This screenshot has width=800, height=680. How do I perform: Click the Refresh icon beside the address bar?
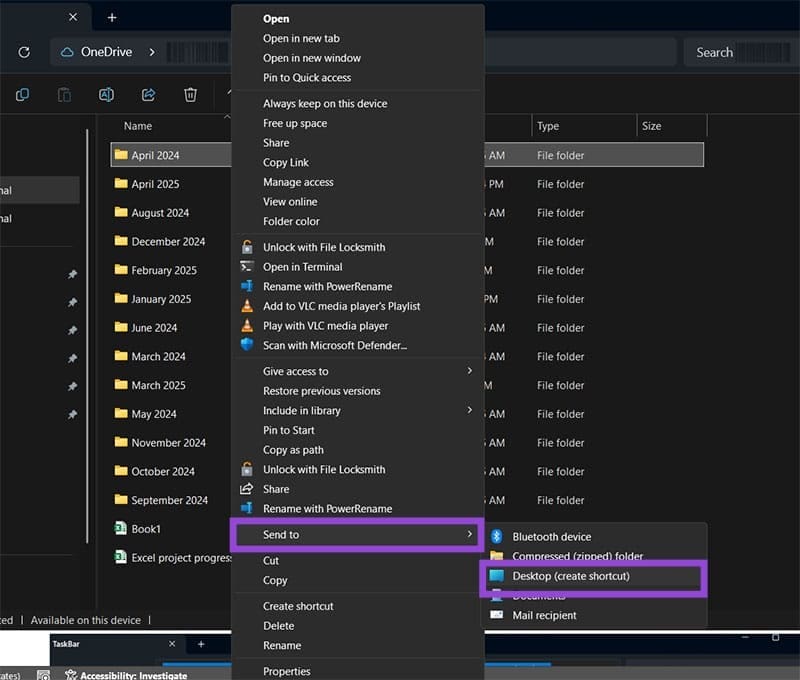(x=24, y=52)
